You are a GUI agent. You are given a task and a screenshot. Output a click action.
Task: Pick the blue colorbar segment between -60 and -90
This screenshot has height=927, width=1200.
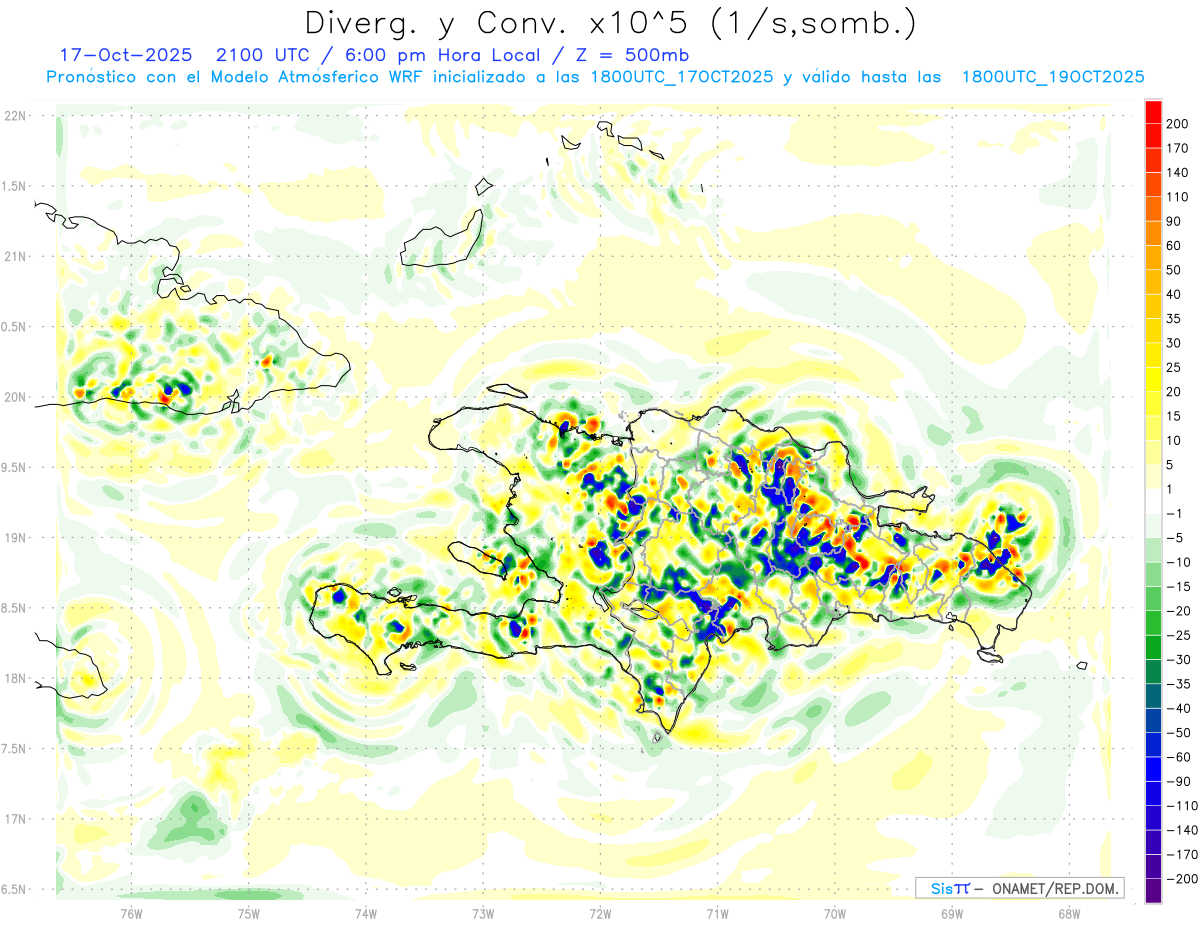point(1153,770)
